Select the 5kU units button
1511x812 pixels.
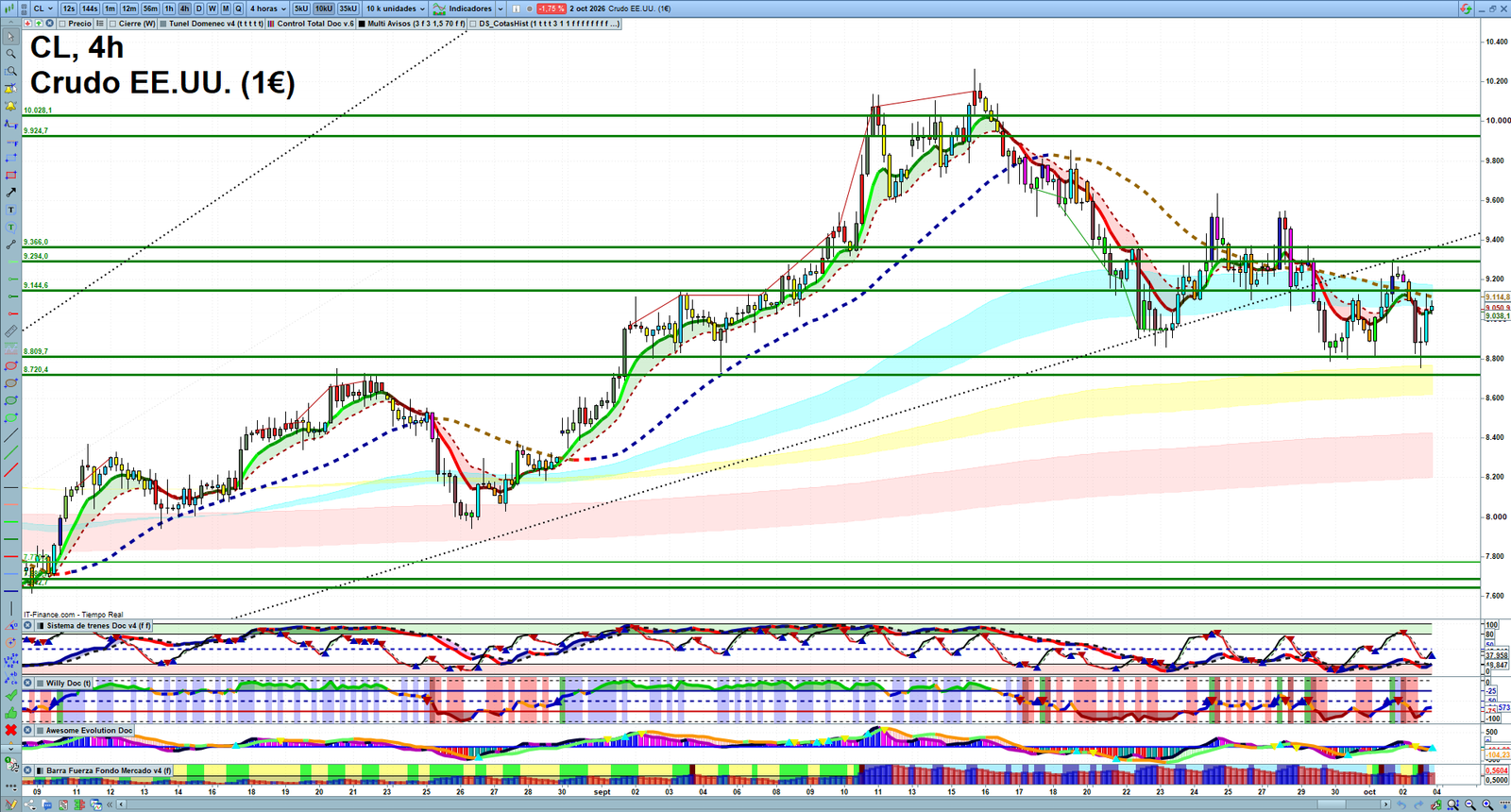coord(301,8)
